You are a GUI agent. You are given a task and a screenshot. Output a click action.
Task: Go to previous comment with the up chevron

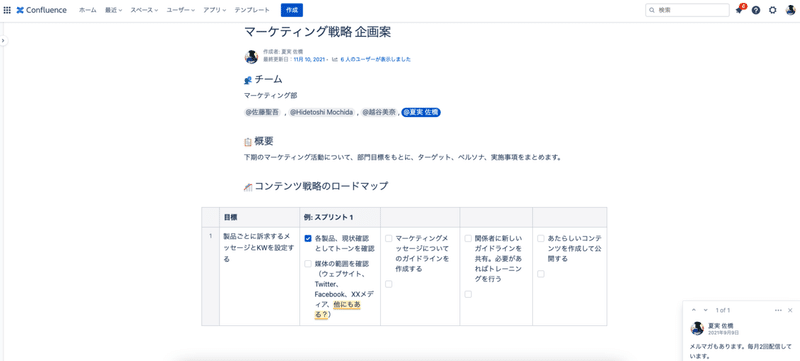pos(693,310)
